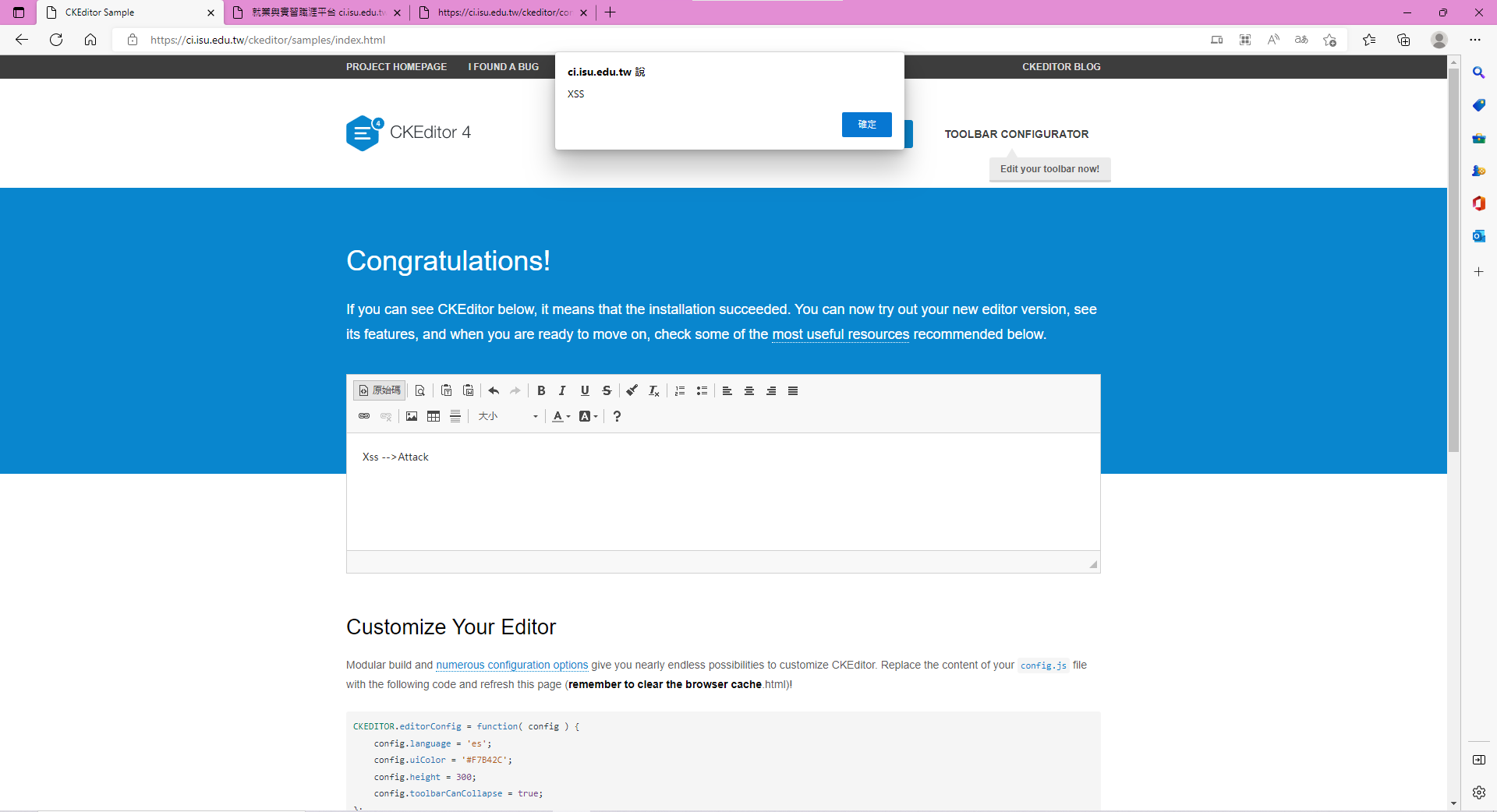The width and height of the screenshot is (1497, 812).
Task: Justify text in editor
Action: pos(793,390)
